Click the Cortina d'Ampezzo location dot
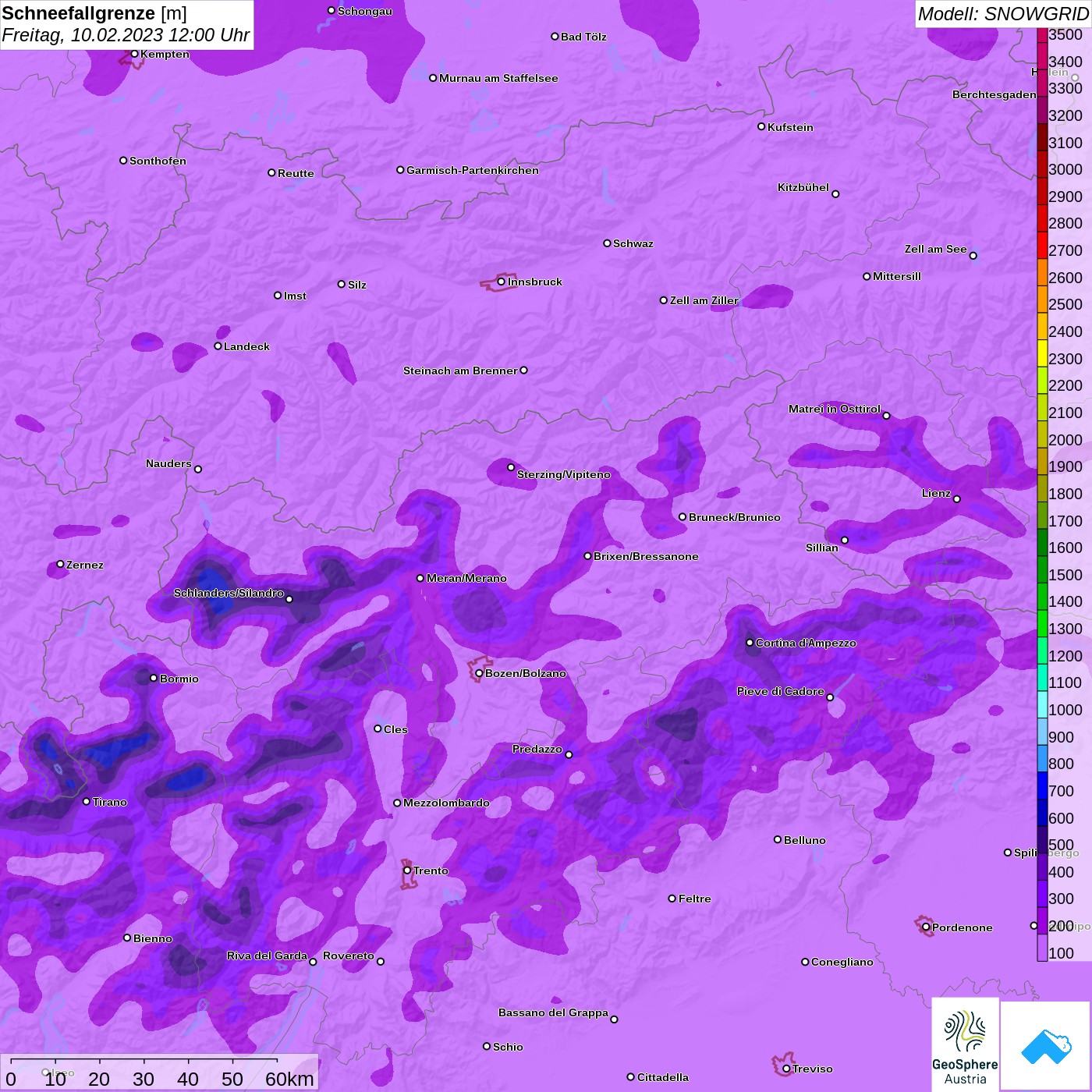Viewport: 1092px width, 1092px height. coord(750,643)
